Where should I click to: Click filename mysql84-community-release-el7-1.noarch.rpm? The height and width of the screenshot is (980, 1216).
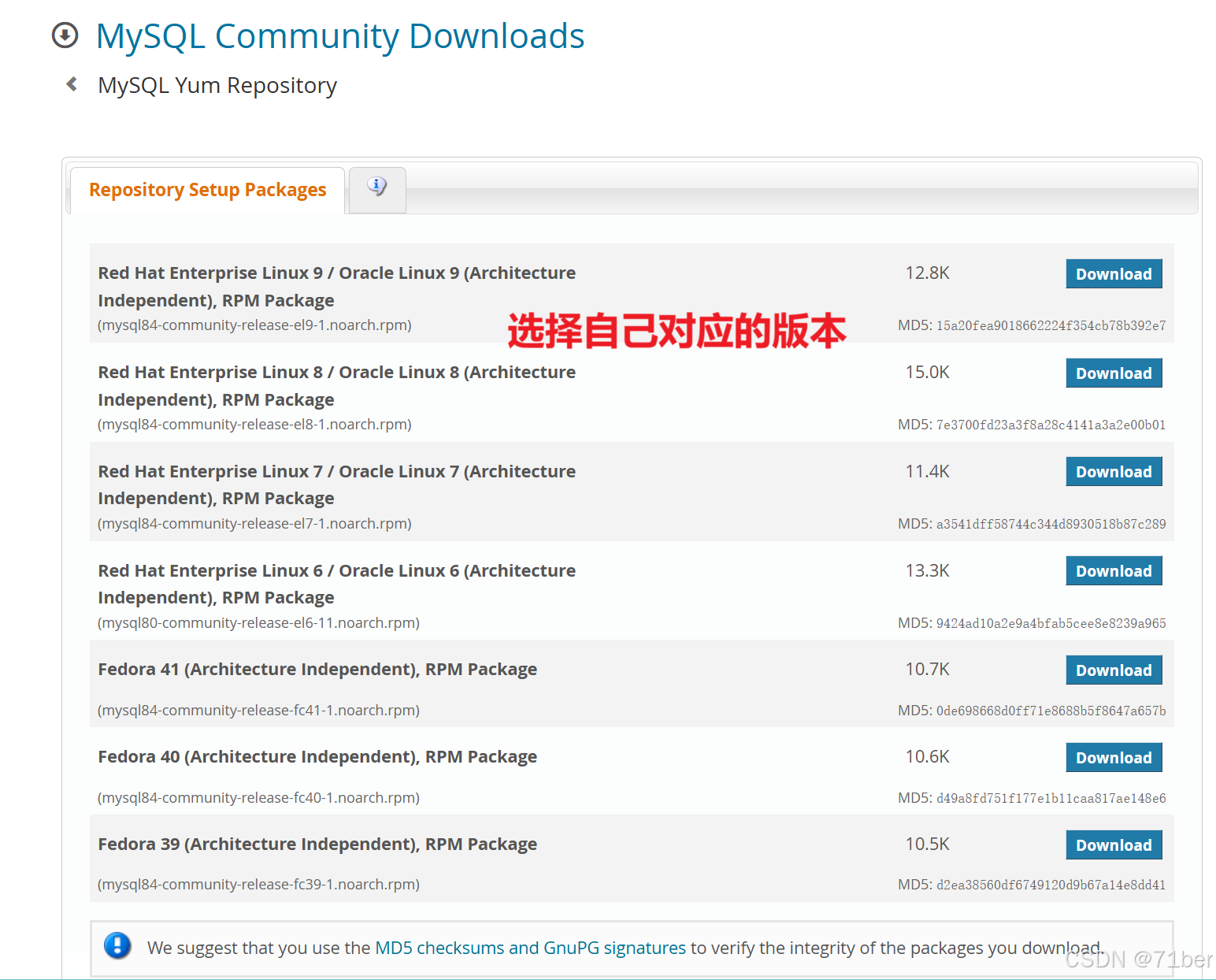pos(254,524)
